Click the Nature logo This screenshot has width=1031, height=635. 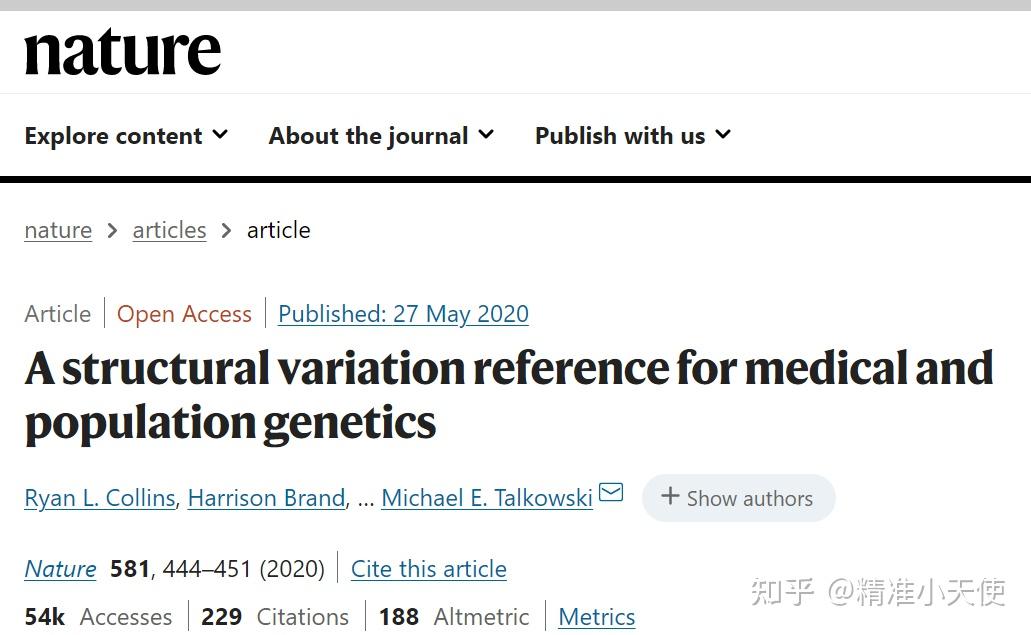122,52
